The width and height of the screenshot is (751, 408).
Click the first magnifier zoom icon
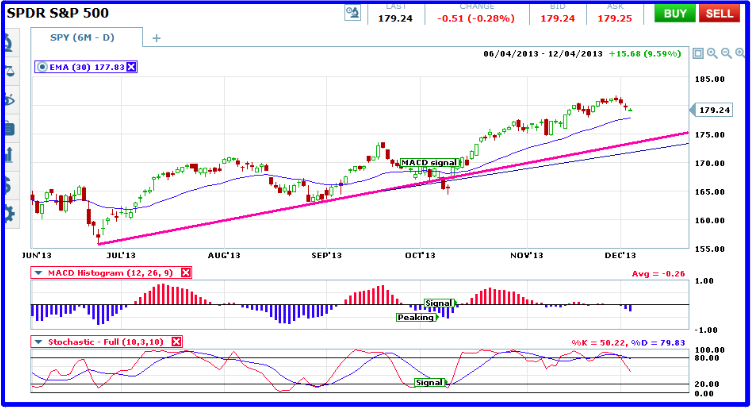(711, 54)
